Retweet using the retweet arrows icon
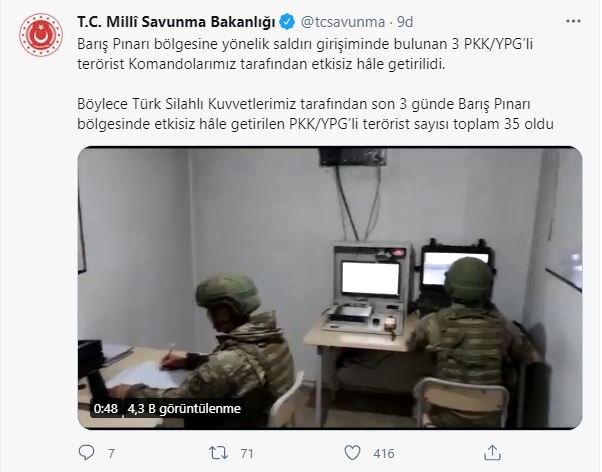602x472 pixels. [218, 453]
